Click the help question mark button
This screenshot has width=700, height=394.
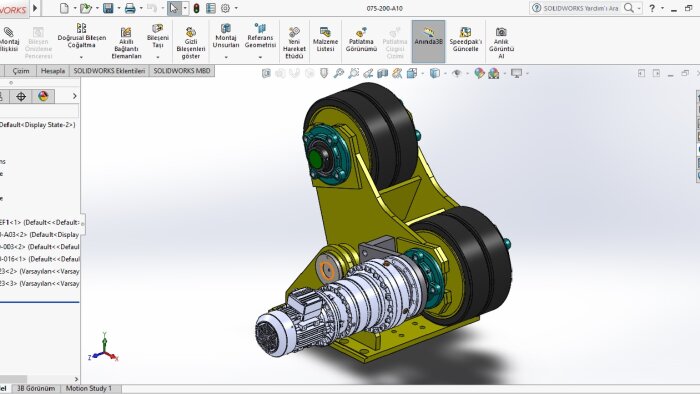[652, 8]
